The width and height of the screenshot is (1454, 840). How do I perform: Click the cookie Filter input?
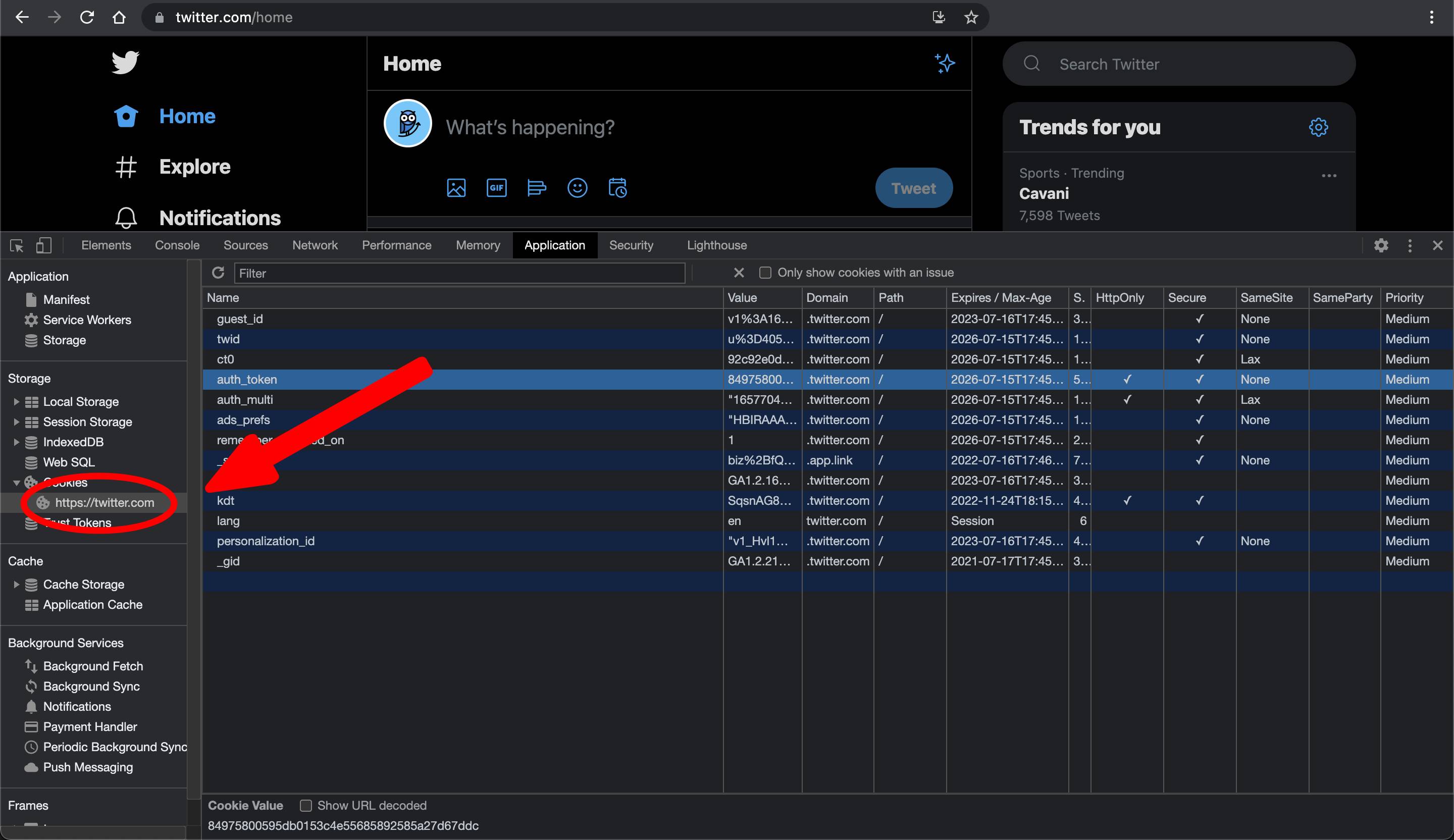pyautogui.click(x=459, y=274)
